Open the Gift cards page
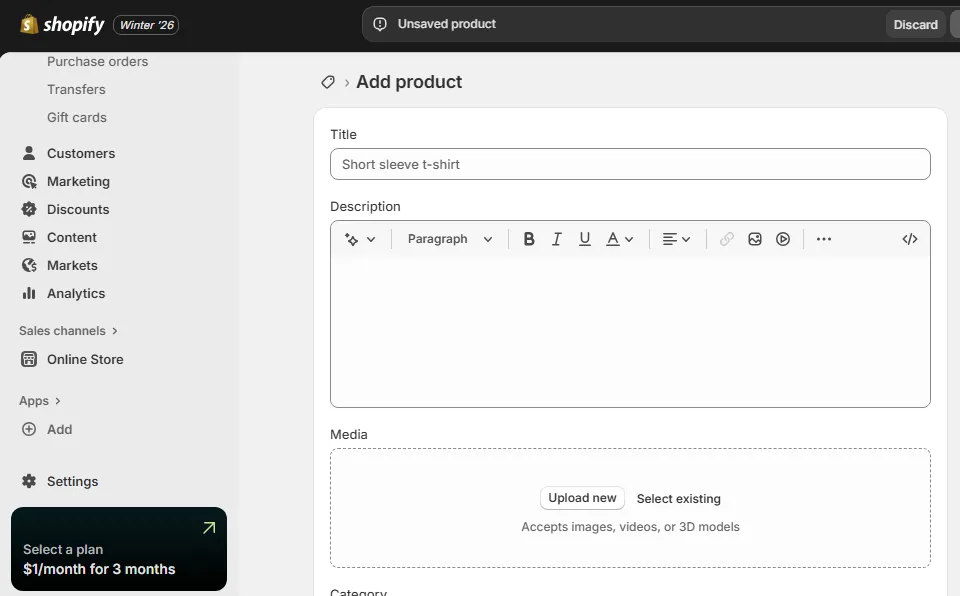Viewport: 960px width, 596px height. [x=77, y=117]
